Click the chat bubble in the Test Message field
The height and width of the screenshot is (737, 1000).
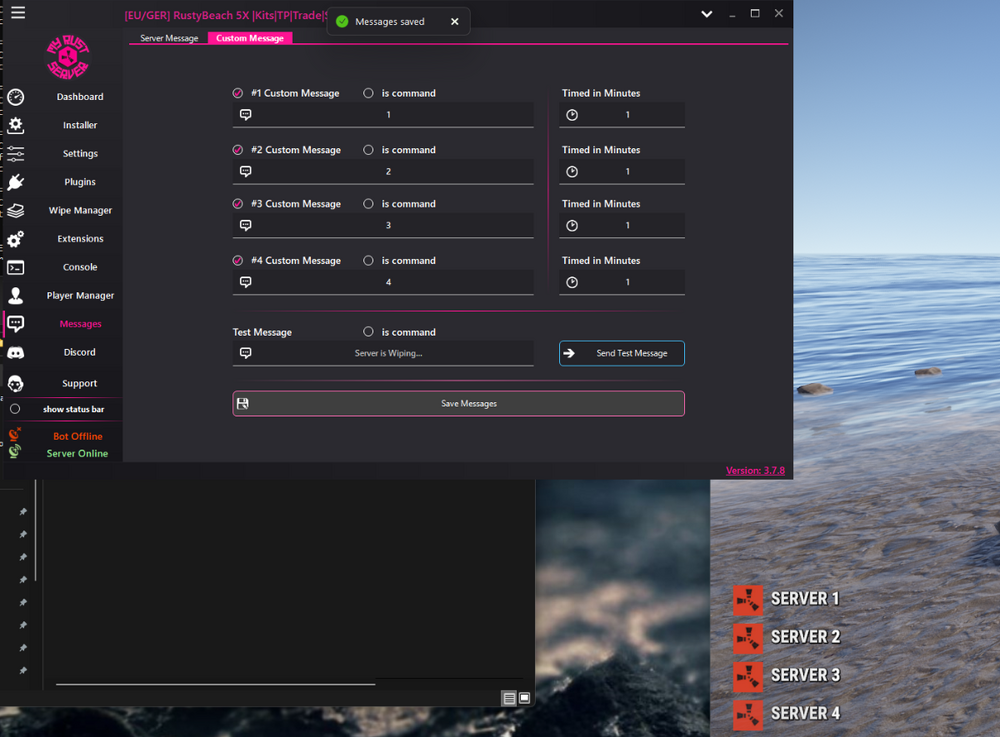[245, 353]
